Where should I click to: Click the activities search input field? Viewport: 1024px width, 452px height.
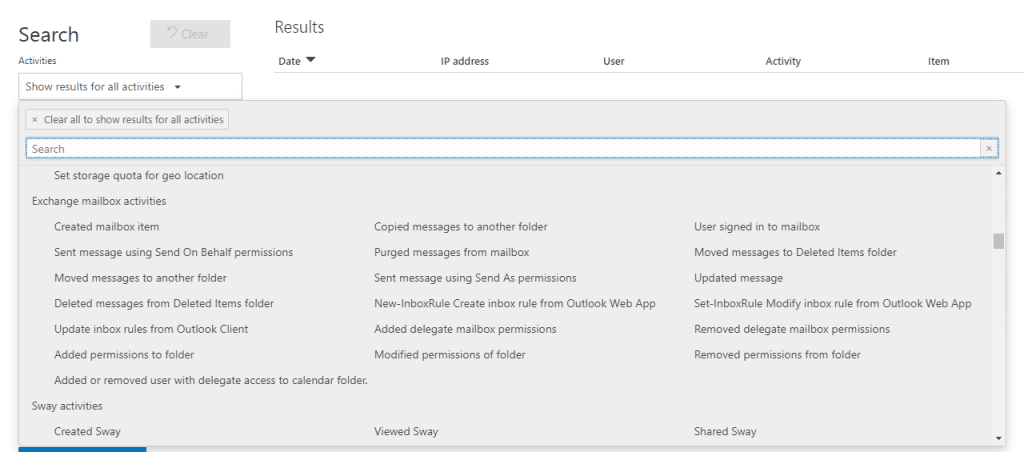[502, 149]
